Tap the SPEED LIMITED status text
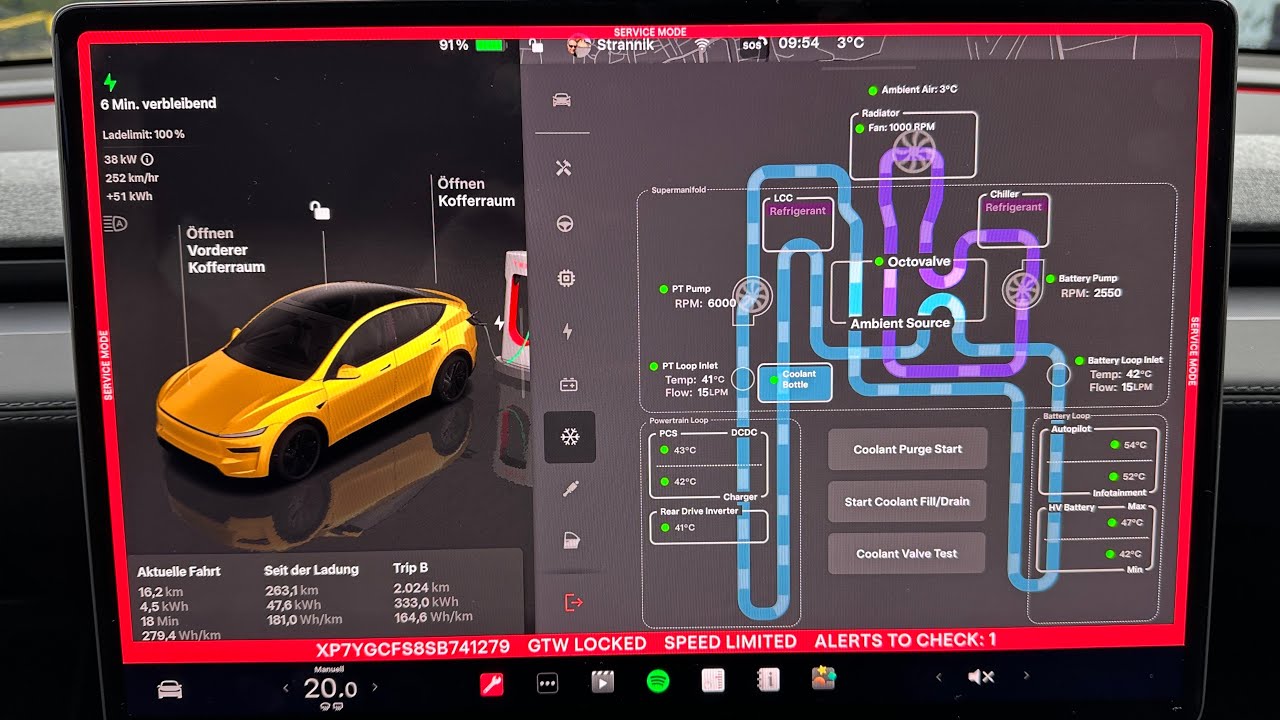The width and height of the screenshot is (1280, 720). pos(730,642)
